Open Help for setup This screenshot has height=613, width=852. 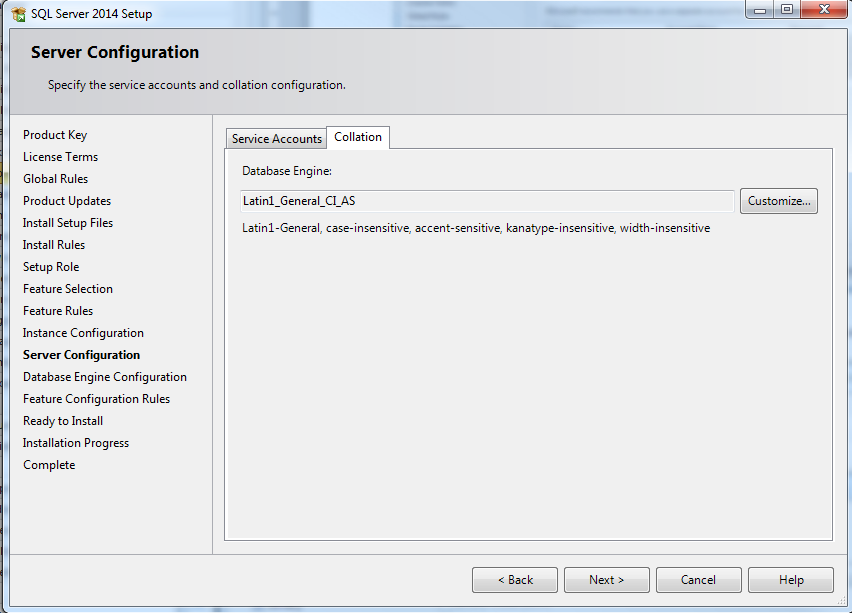pos(790,580)
